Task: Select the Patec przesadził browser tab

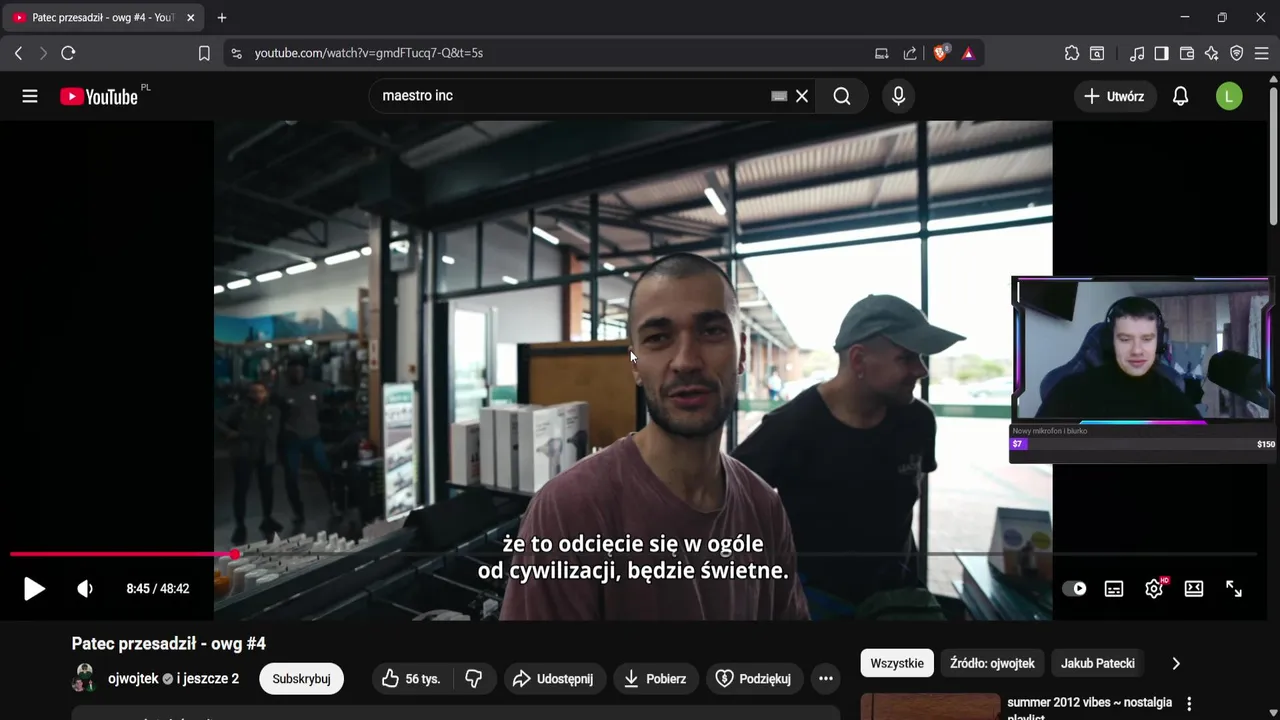Action: 104,17
